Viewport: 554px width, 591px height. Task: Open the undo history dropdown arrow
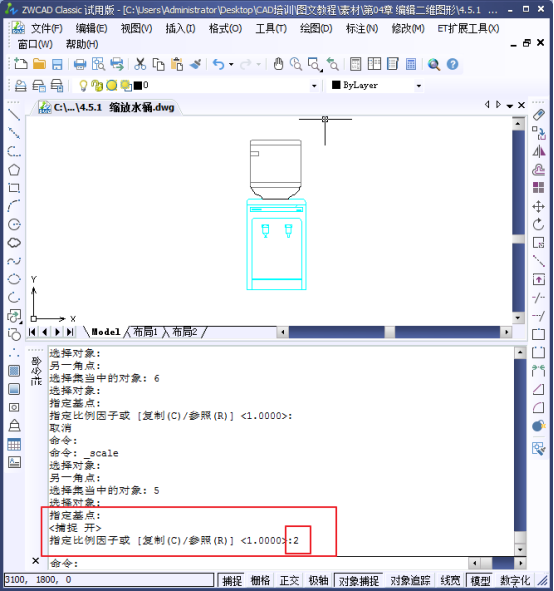tap(231, 64)
